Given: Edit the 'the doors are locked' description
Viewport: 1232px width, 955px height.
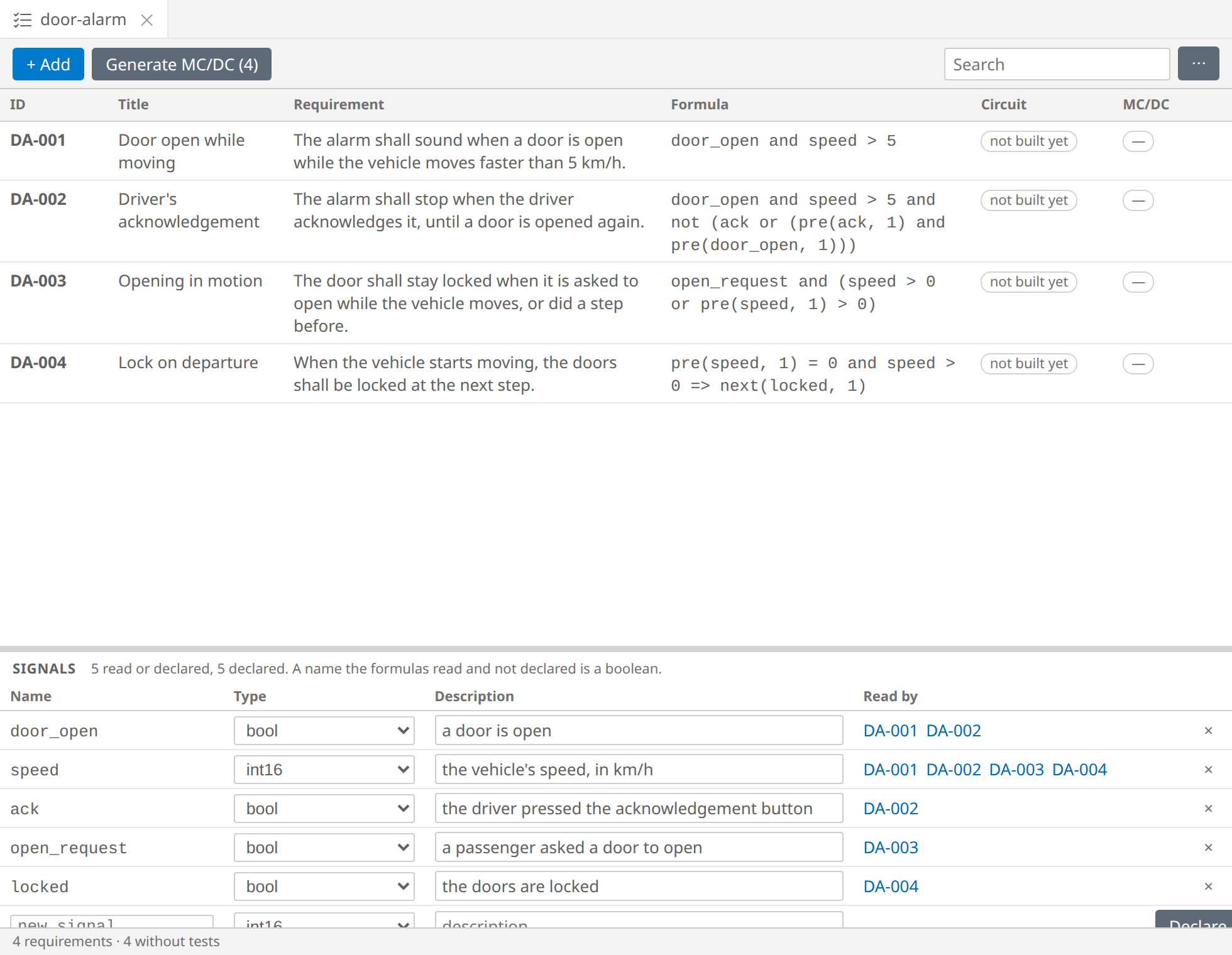Looking at the screenshot, I should point(639,887).
